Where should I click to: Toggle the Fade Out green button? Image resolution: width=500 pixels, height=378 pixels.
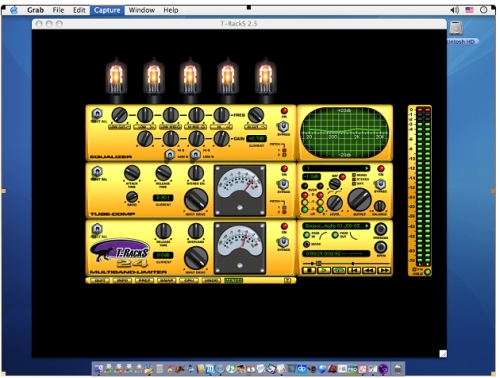tap(335, 235)
